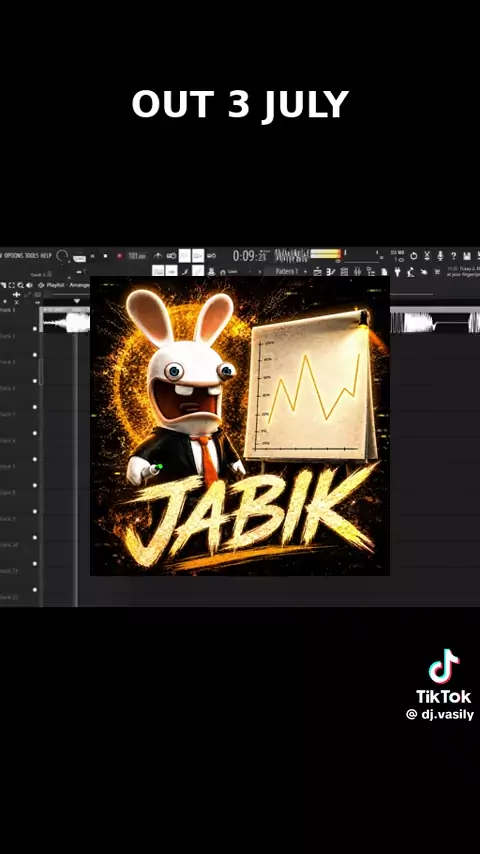This screenshot has height=854, width=480.
Task: Open the playlist view icon right of Pattern 1
Action: click(318, 271)
